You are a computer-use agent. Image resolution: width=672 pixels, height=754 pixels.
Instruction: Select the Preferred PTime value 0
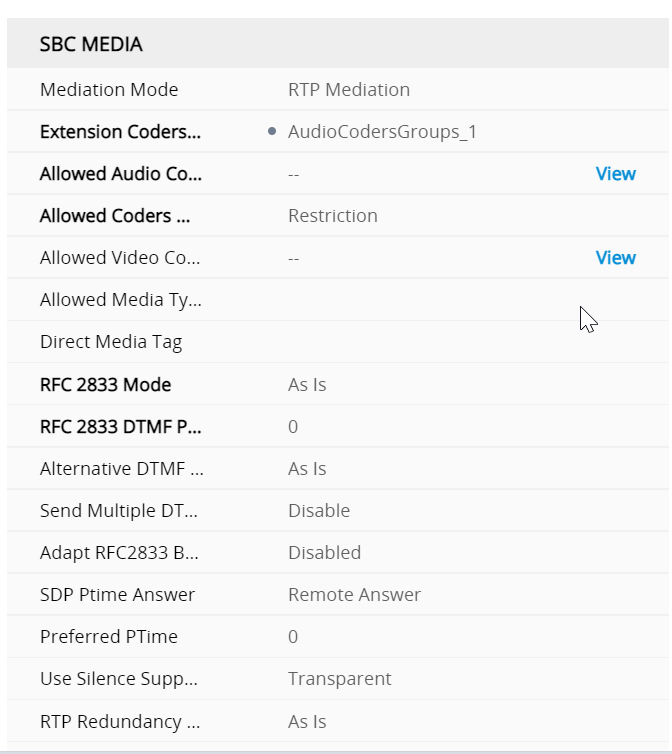293,637
